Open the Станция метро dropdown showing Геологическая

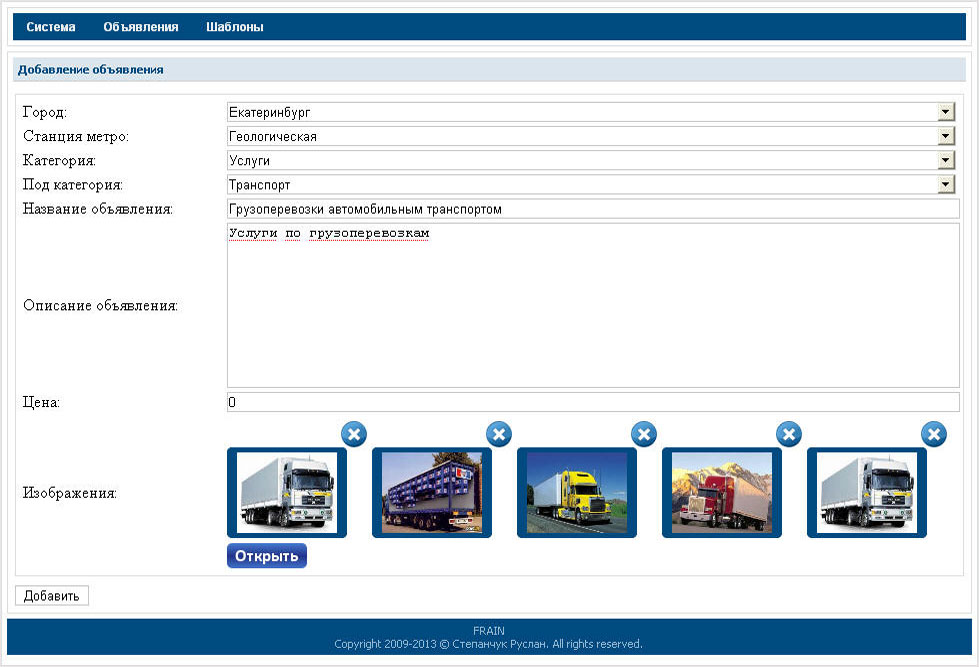(x=591, y=136)
